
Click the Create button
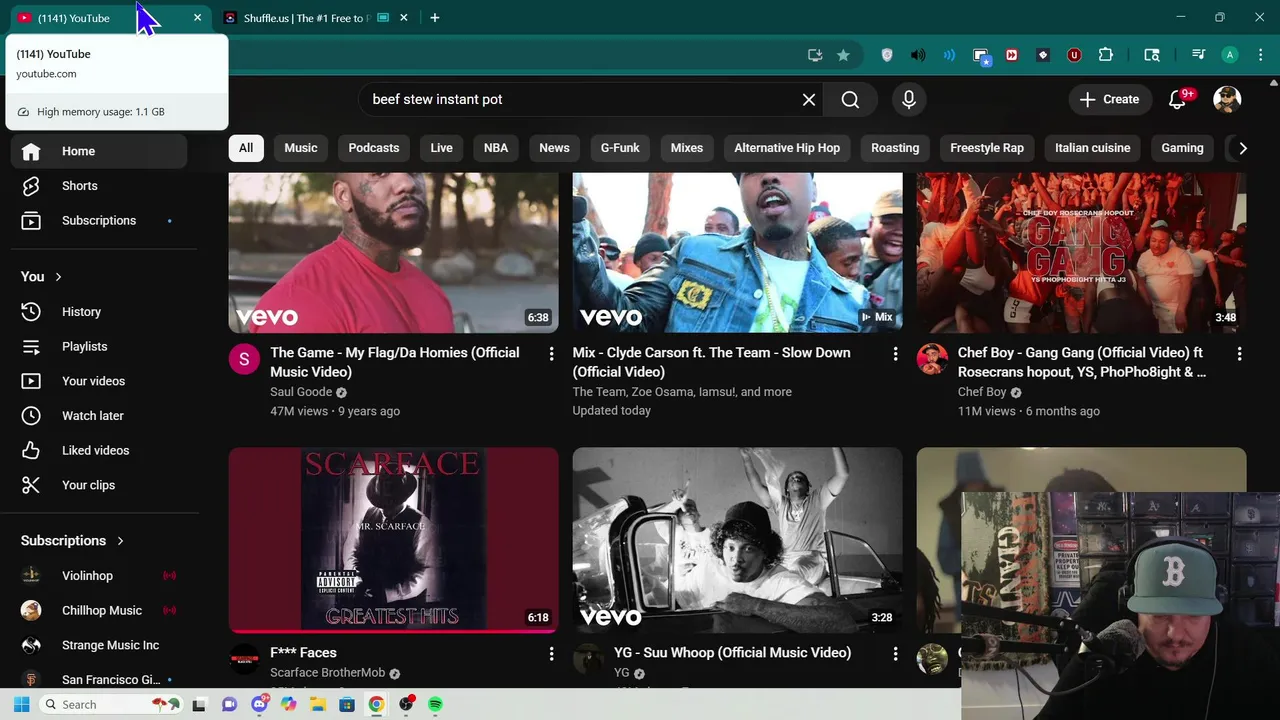tap(1110, 99)
